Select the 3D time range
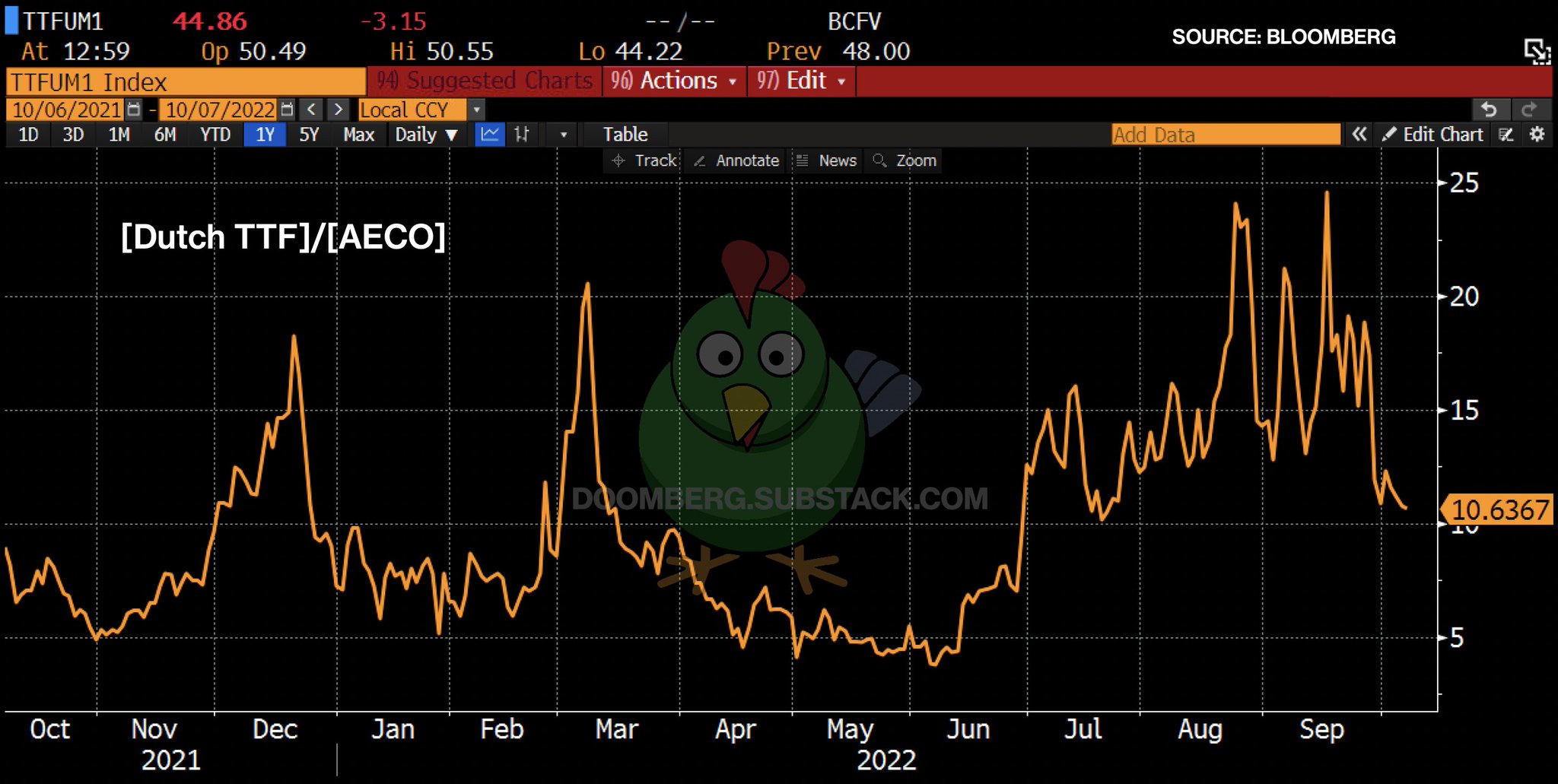 (73, 135)
